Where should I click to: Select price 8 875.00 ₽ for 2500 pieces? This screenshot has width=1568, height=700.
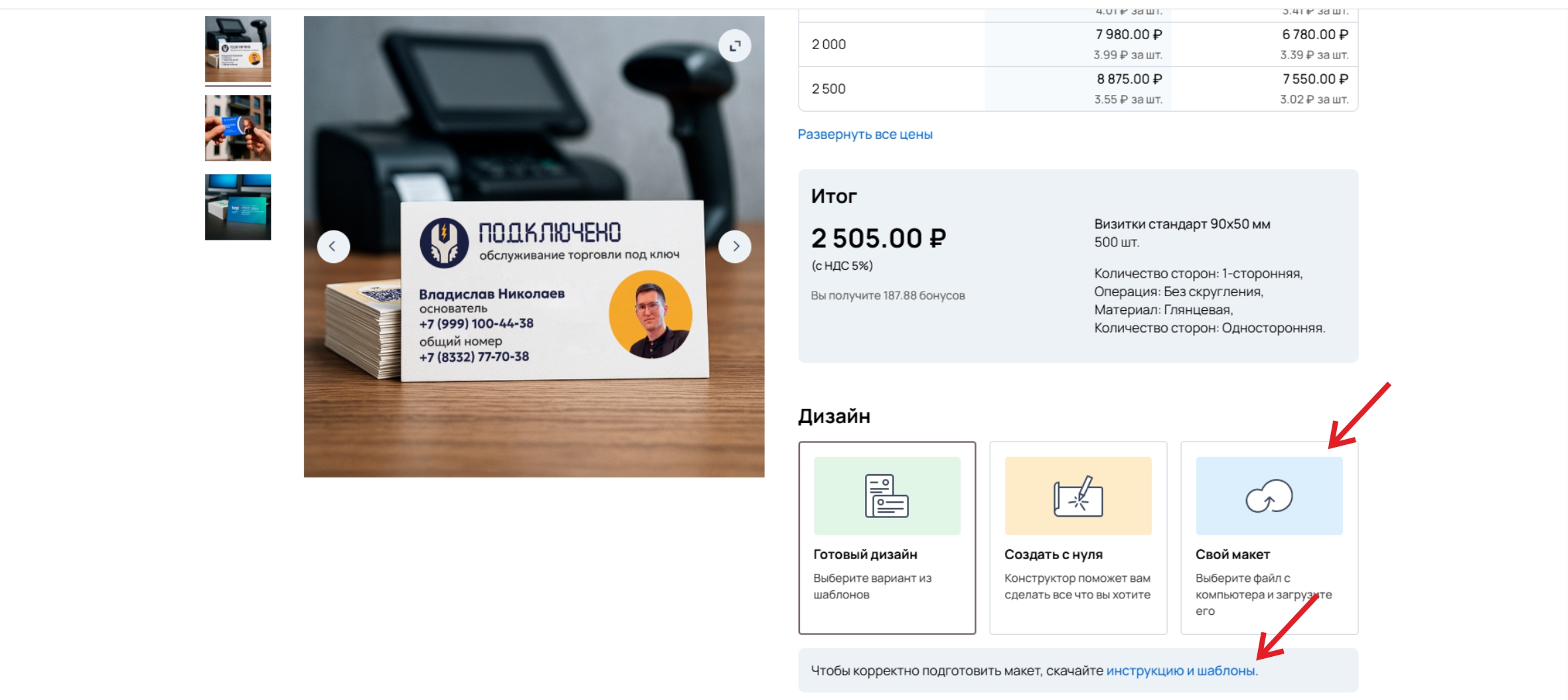point(1129,79)
